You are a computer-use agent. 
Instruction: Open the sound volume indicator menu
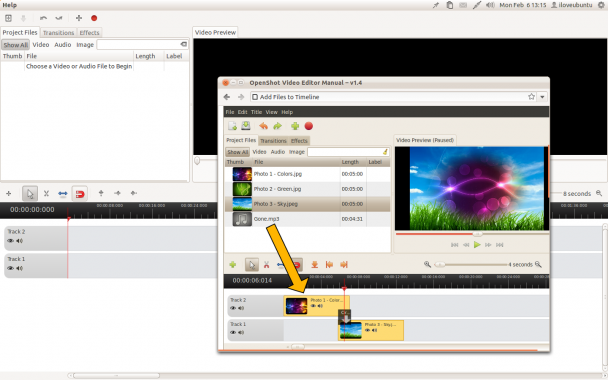(490, 5)
